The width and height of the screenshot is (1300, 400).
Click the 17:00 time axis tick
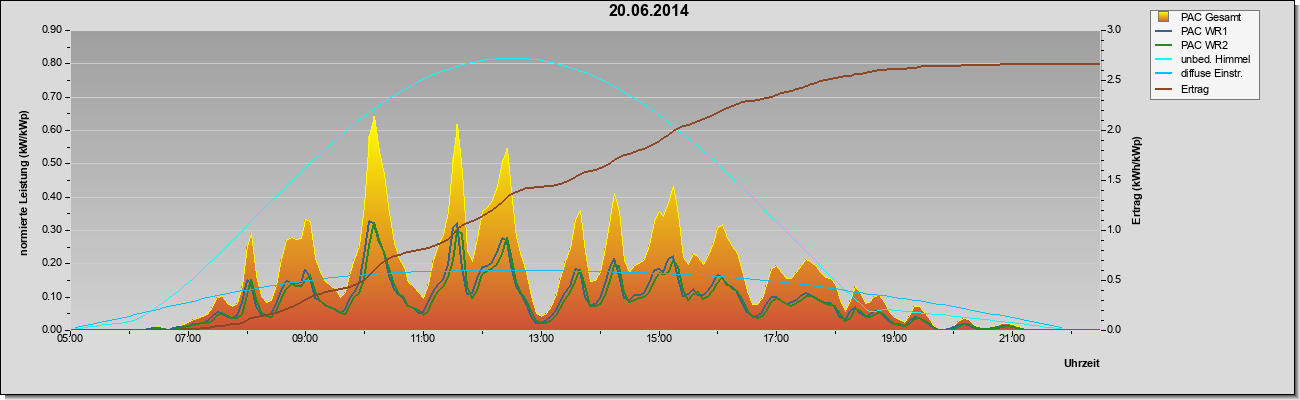click(x=776, y=339)
